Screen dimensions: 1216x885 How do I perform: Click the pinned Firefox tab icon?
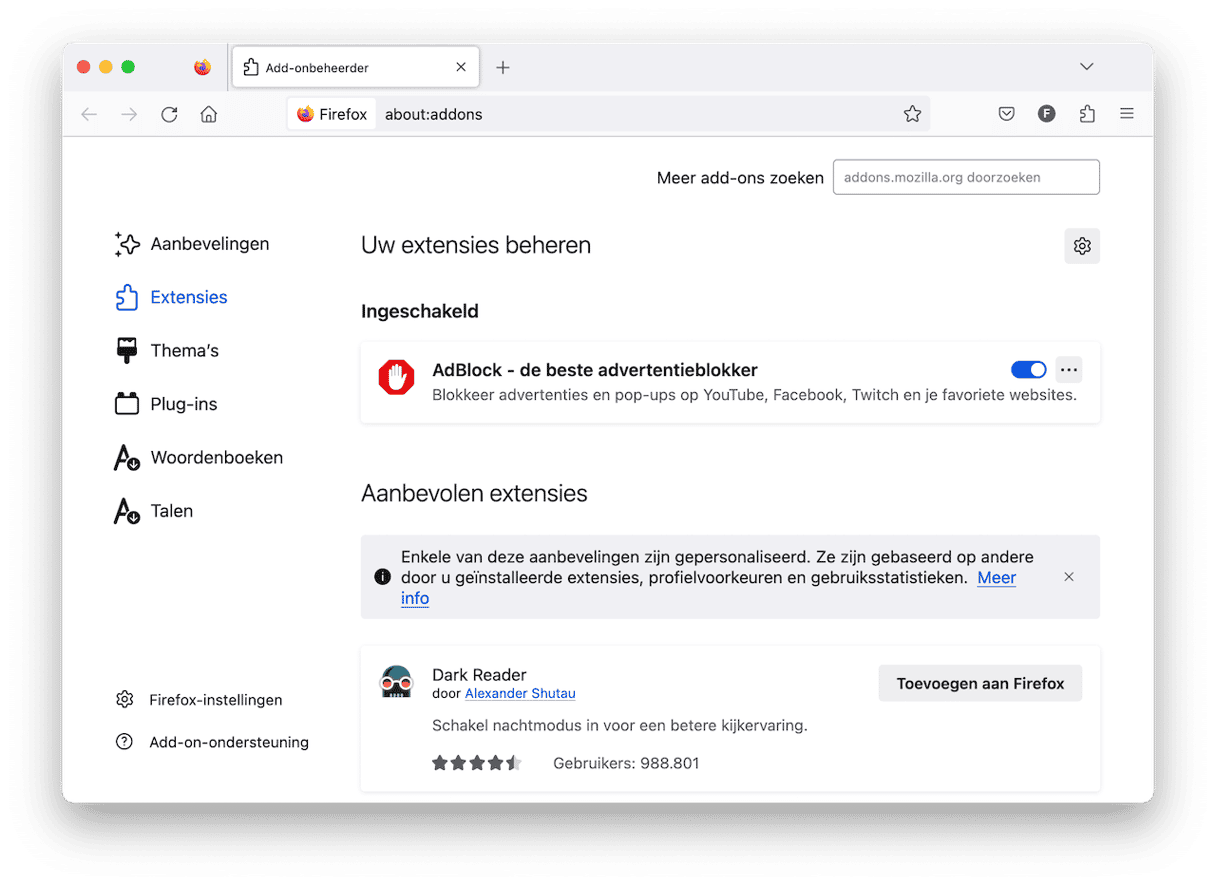coord(203,67)
